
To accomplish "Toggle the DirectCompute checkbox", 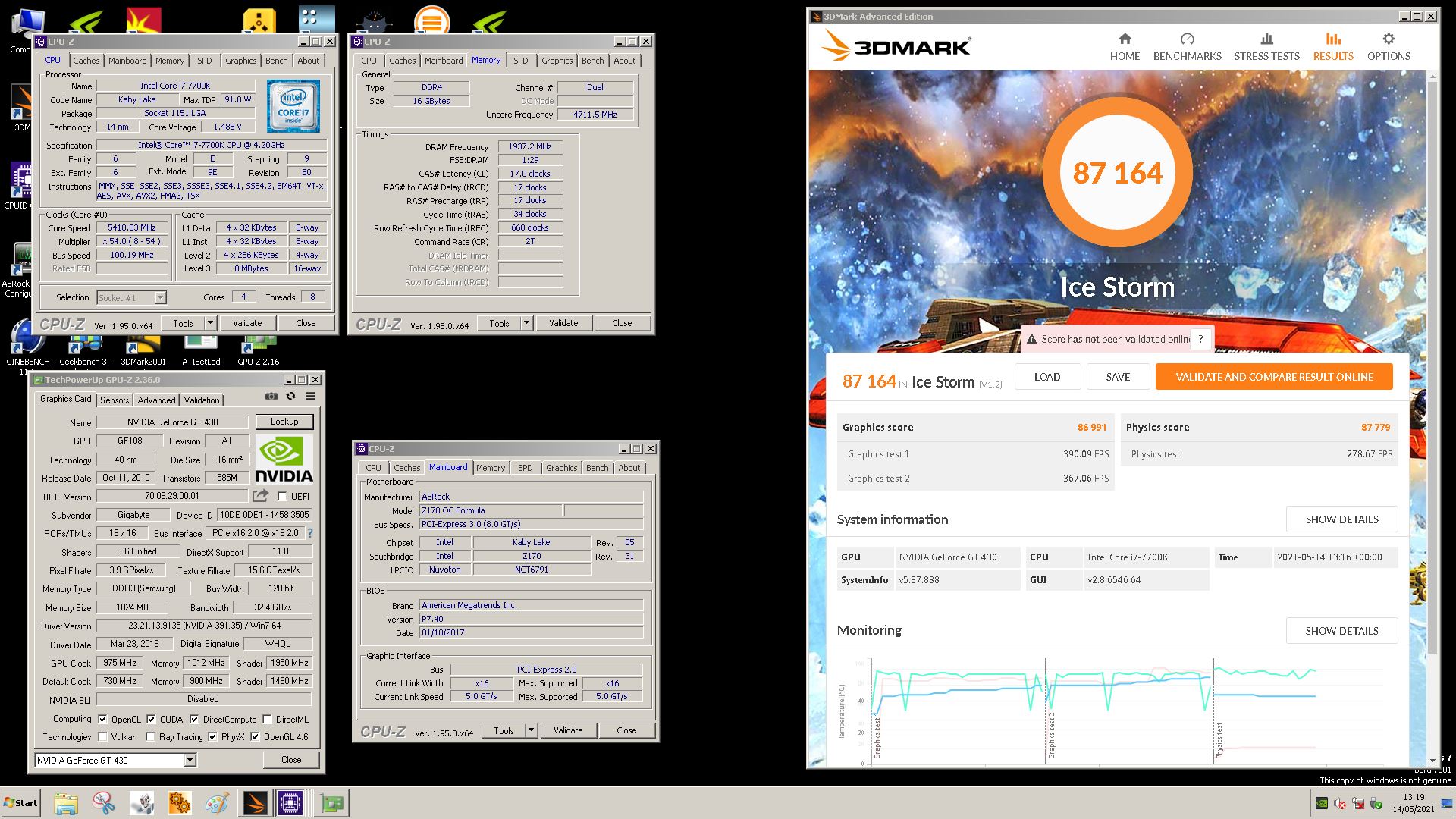I will click(194, 719).
